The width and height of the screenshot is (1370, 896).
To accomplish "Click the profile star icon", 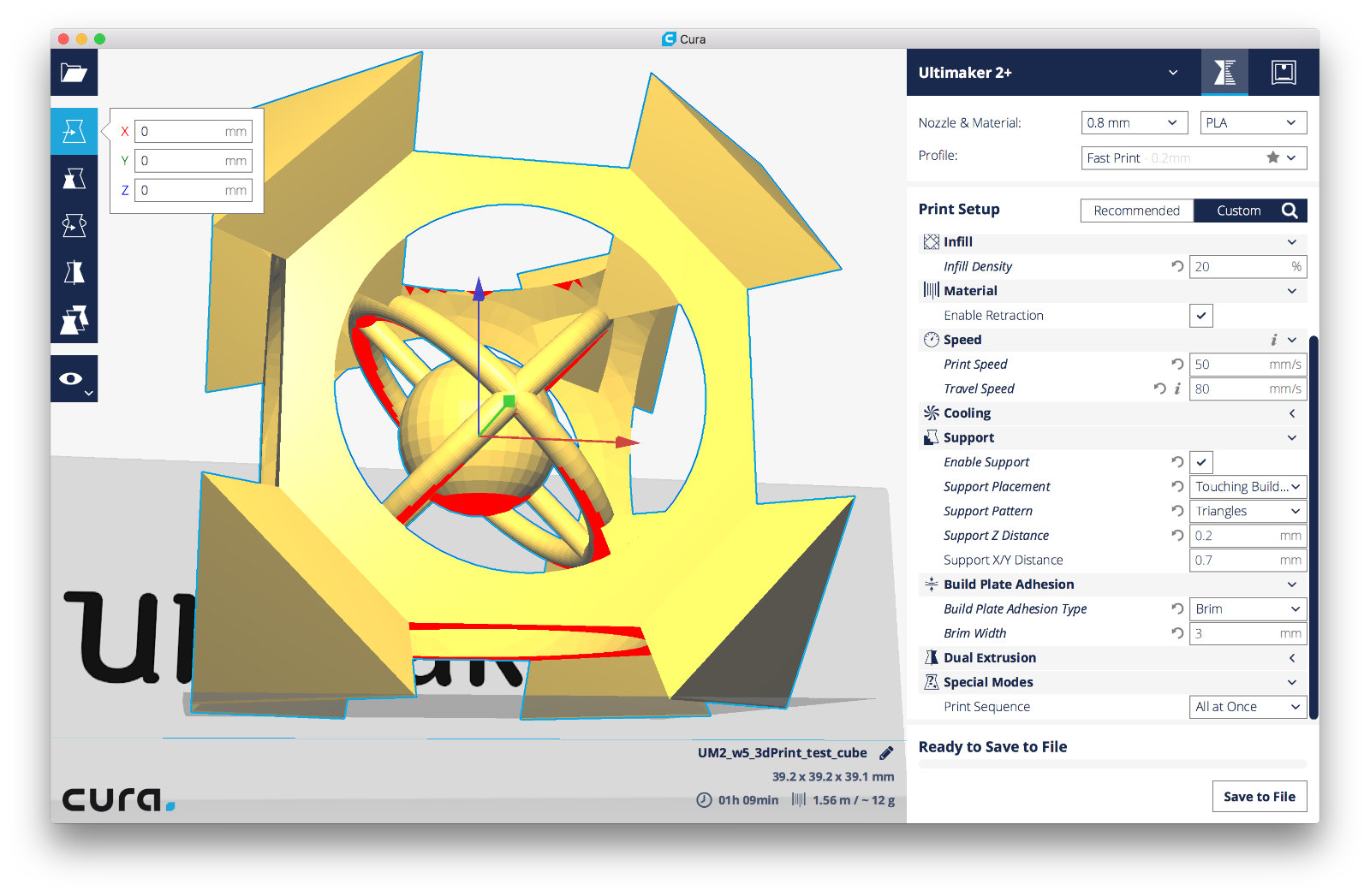I will 1272,157.
